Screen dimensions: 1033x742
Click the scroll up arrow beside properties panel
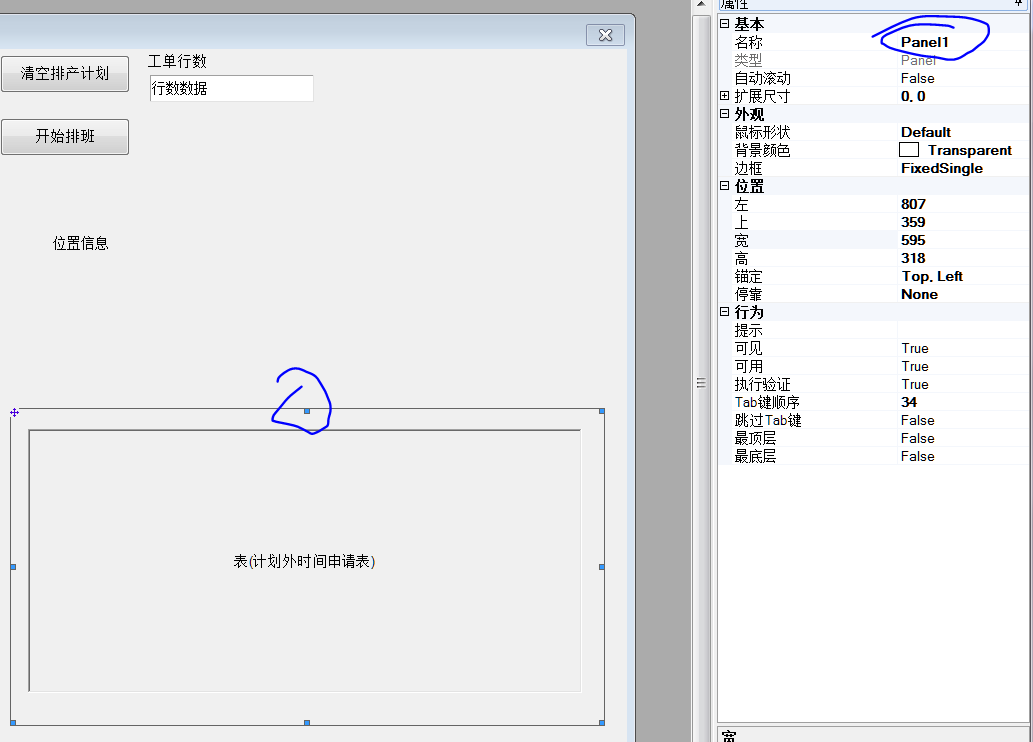[701, 4]
